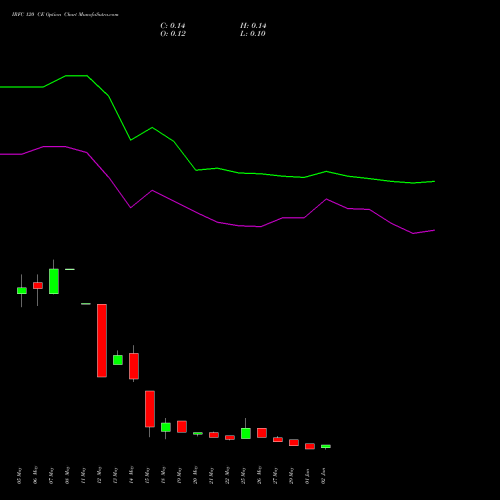The image size is (500, 500).
Task: Click the '15 May' date label
Action: click(147, 476)
